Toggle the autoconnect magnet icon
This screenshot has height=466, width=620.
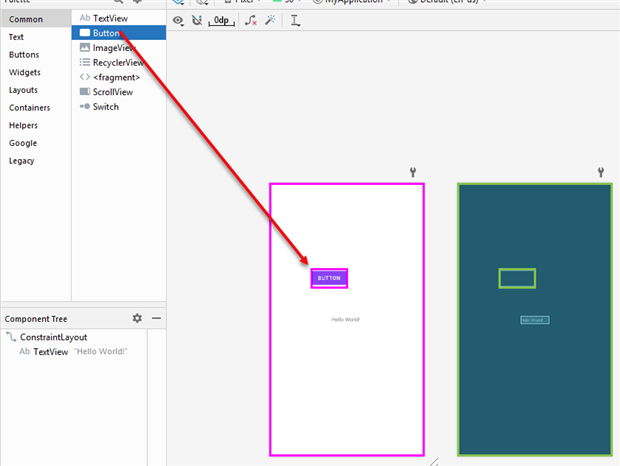[x=197, y=20]
